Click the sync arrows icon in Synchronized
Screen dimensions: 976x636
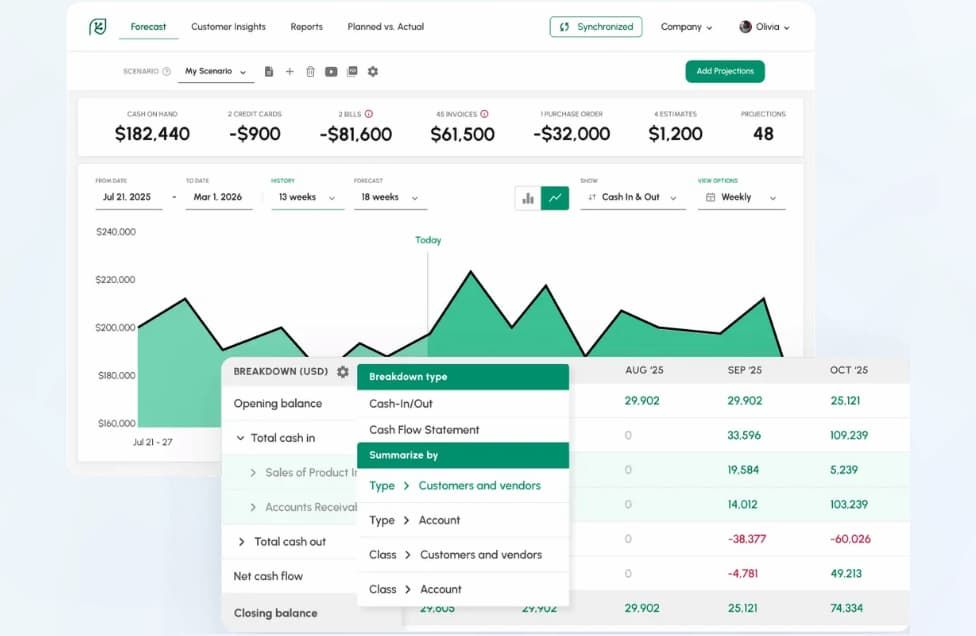pos(564,27)
